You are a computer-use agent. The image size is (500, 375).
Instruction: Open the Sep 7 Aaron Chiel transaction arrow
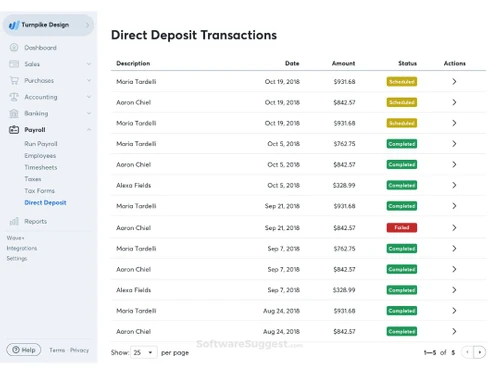pos(454,269)
